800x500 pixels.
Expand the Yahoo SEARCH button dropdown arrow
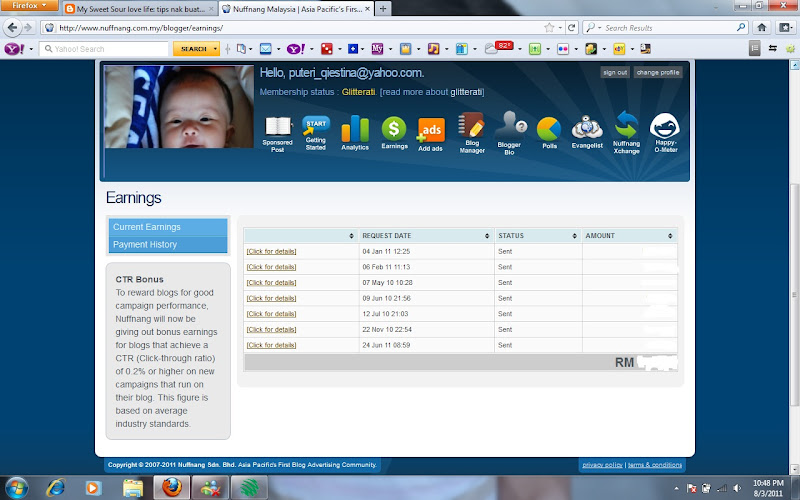[215, 49]
